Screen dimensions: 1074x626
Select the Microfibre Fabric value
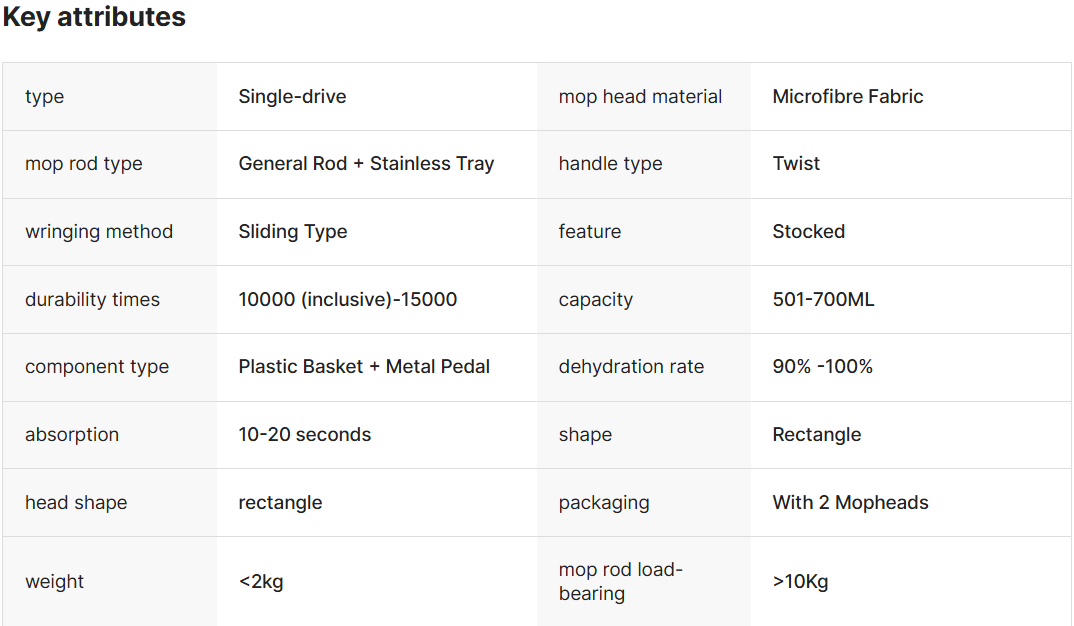(847, 97)
